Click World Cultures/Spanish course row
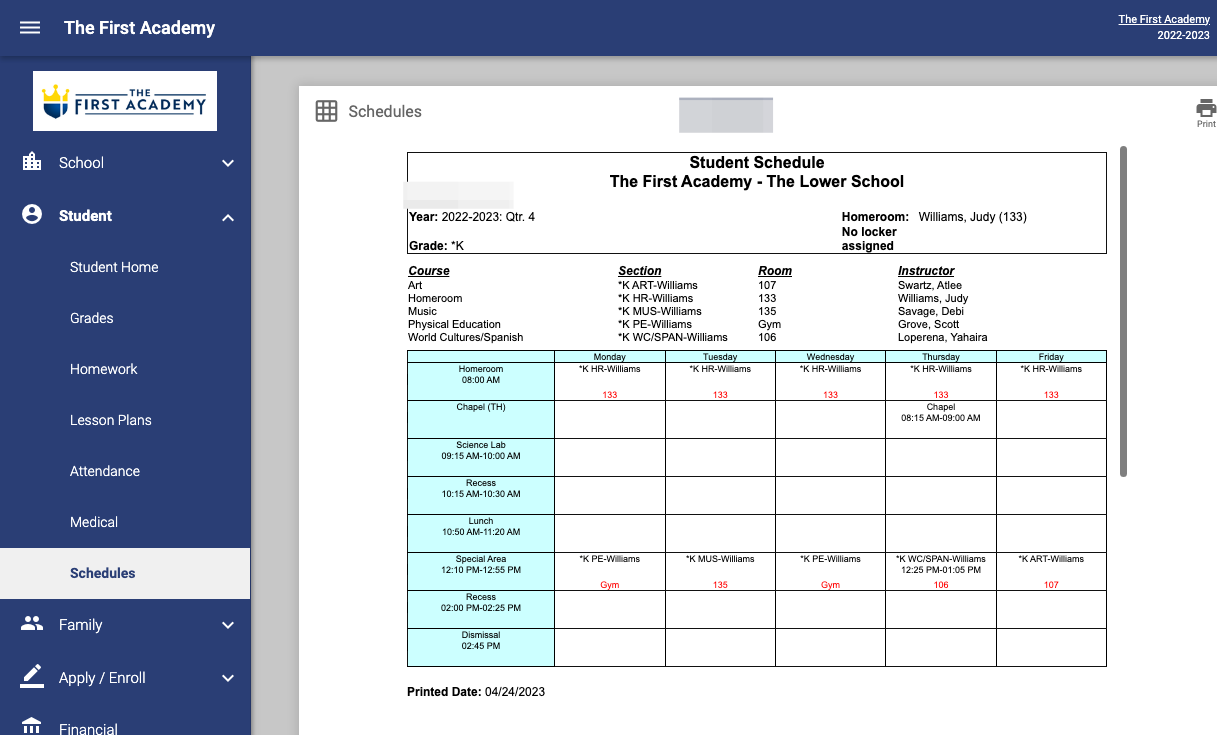The height and width of the screenshot is (735, 1217). pos(465,337)
